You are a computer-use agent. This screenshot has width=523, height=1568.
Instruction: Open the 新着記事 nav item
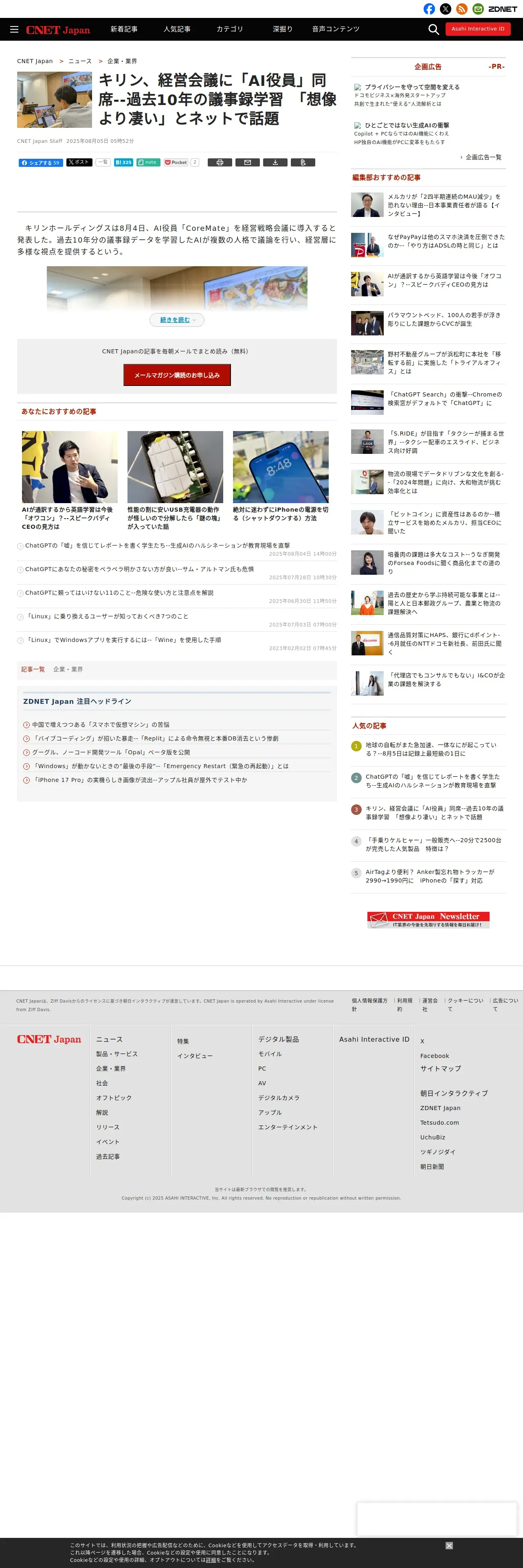tap(123, 29)
